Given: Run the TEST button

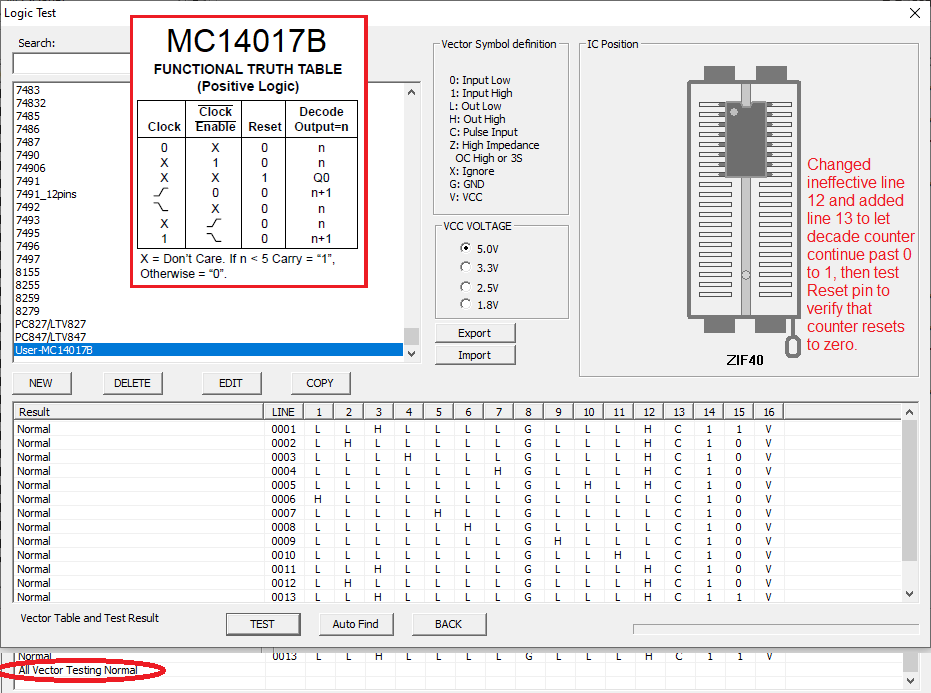Looking at the screenshot, I should point(262,624).
